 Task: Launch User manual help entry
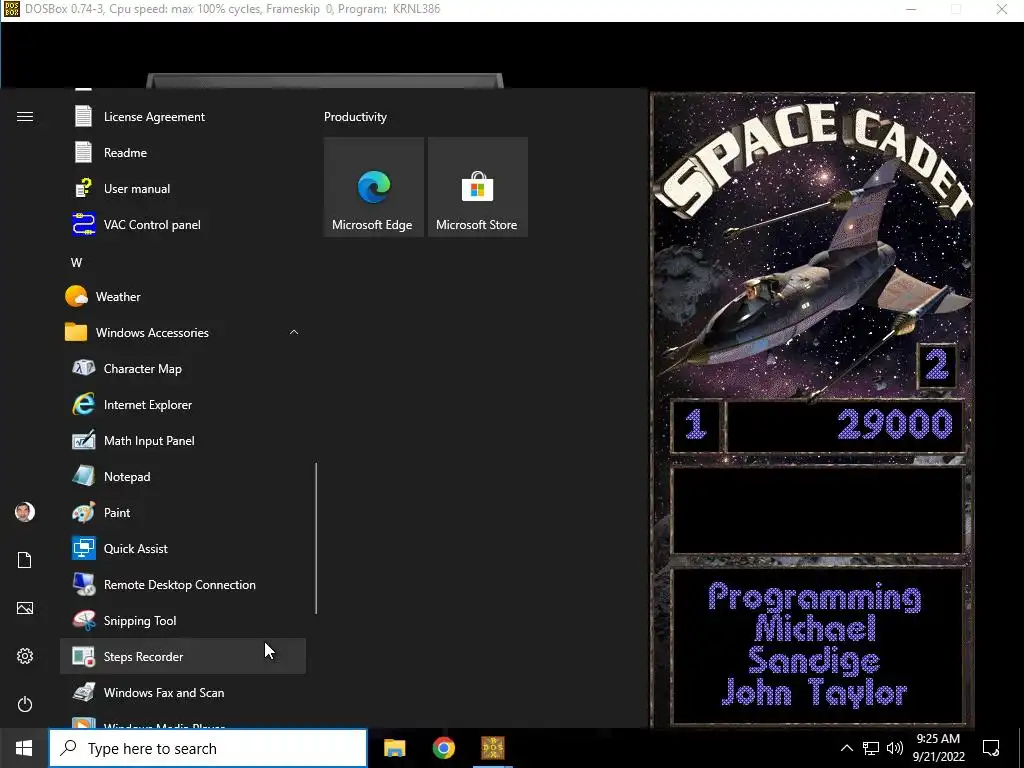point(183,189)
